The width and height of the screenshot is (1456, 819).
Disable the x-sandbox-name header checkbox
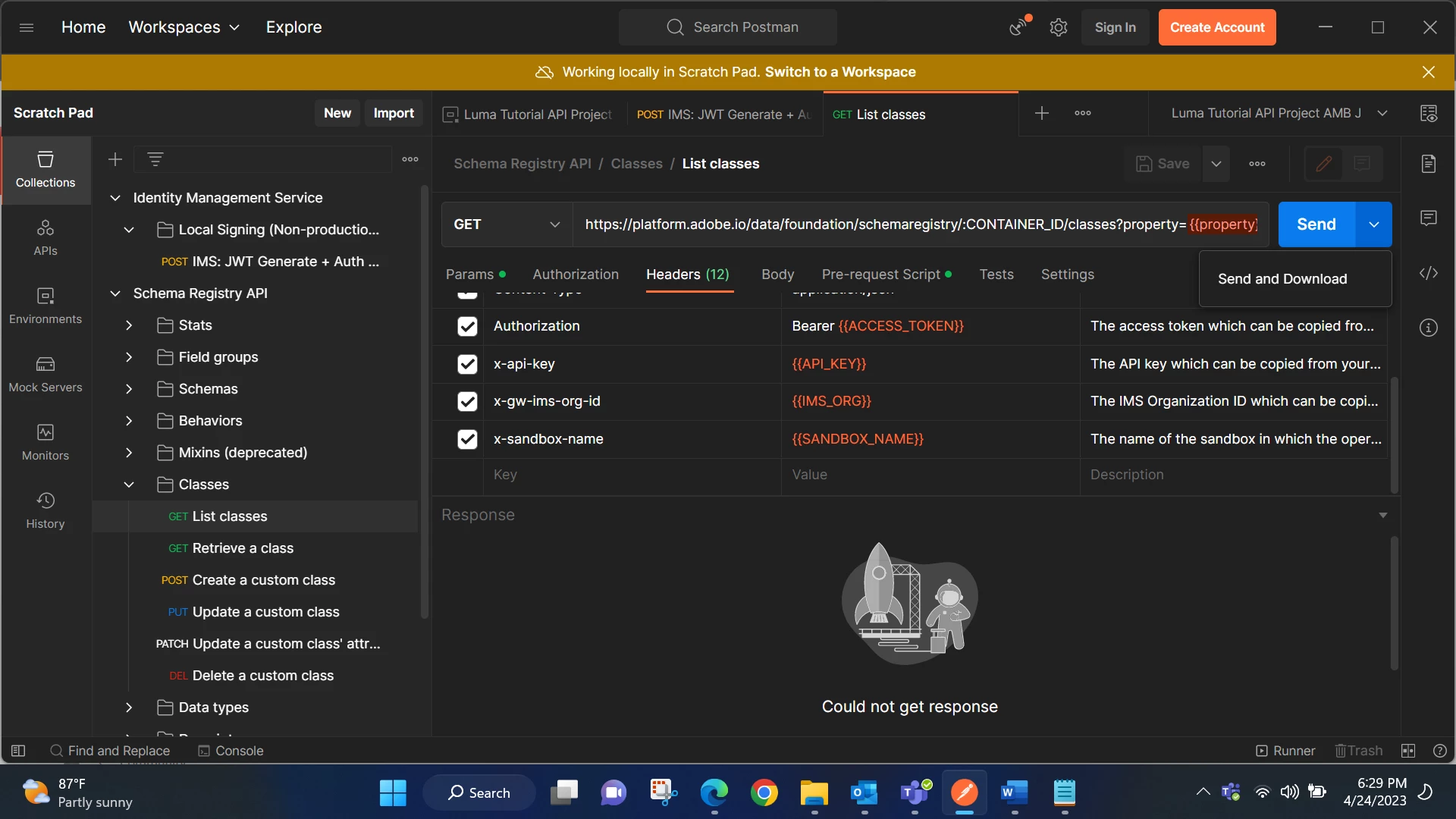(467, 439)
